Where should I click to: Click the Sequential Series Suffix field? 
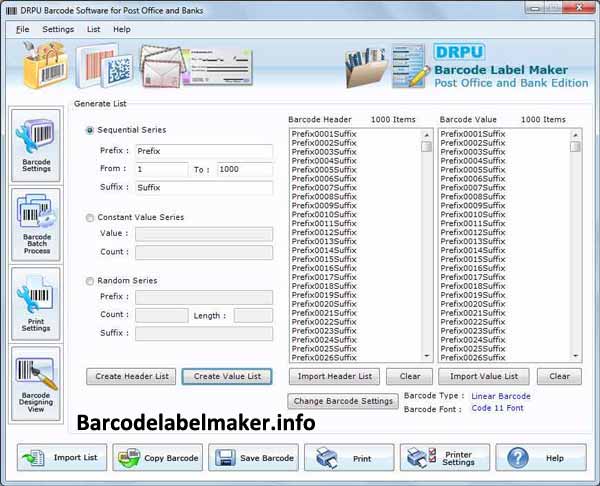[x=204, y=188]
